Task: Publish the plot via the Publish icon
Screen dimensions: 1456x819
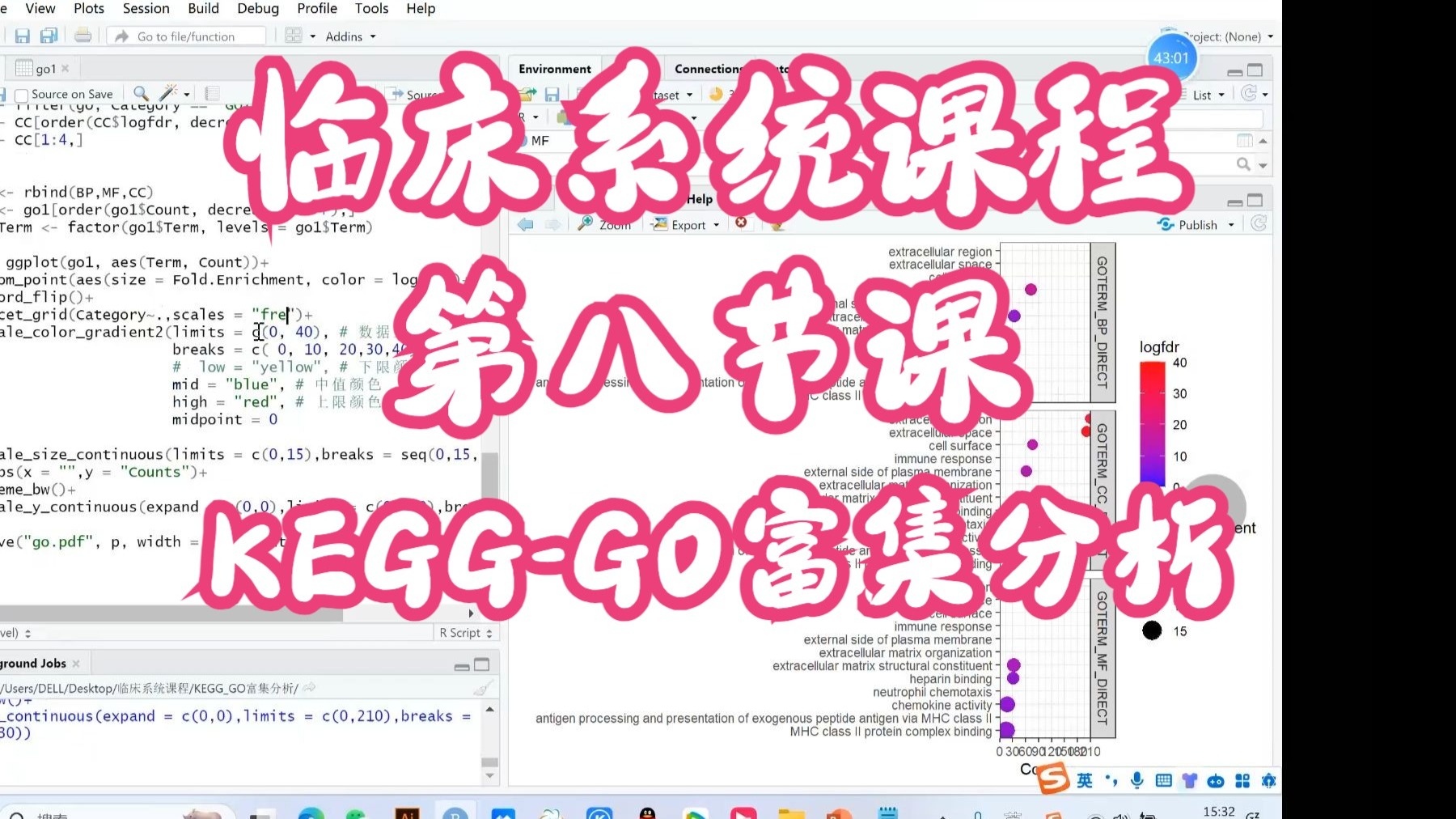Action: tap(1195, 224)
